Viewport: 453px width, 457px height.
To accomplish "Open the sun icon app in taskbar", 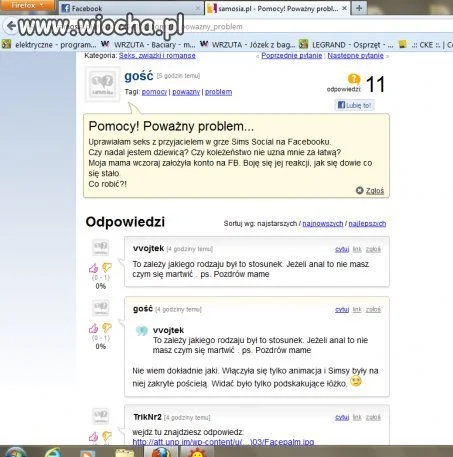I will [x=197, y=452].
